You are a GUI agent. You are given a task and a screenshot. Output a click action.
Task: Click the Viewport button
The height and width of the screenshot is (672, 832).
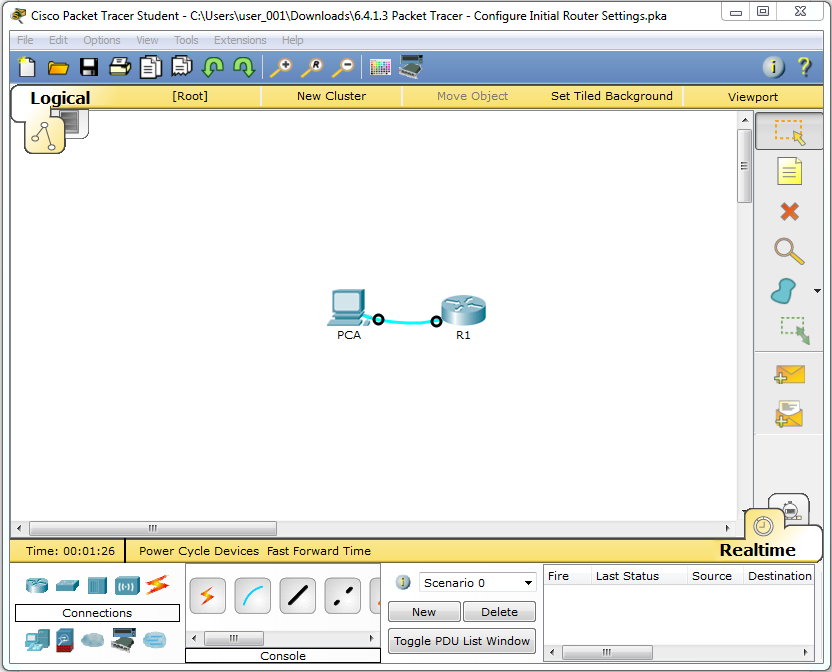(x=752, y=97)
